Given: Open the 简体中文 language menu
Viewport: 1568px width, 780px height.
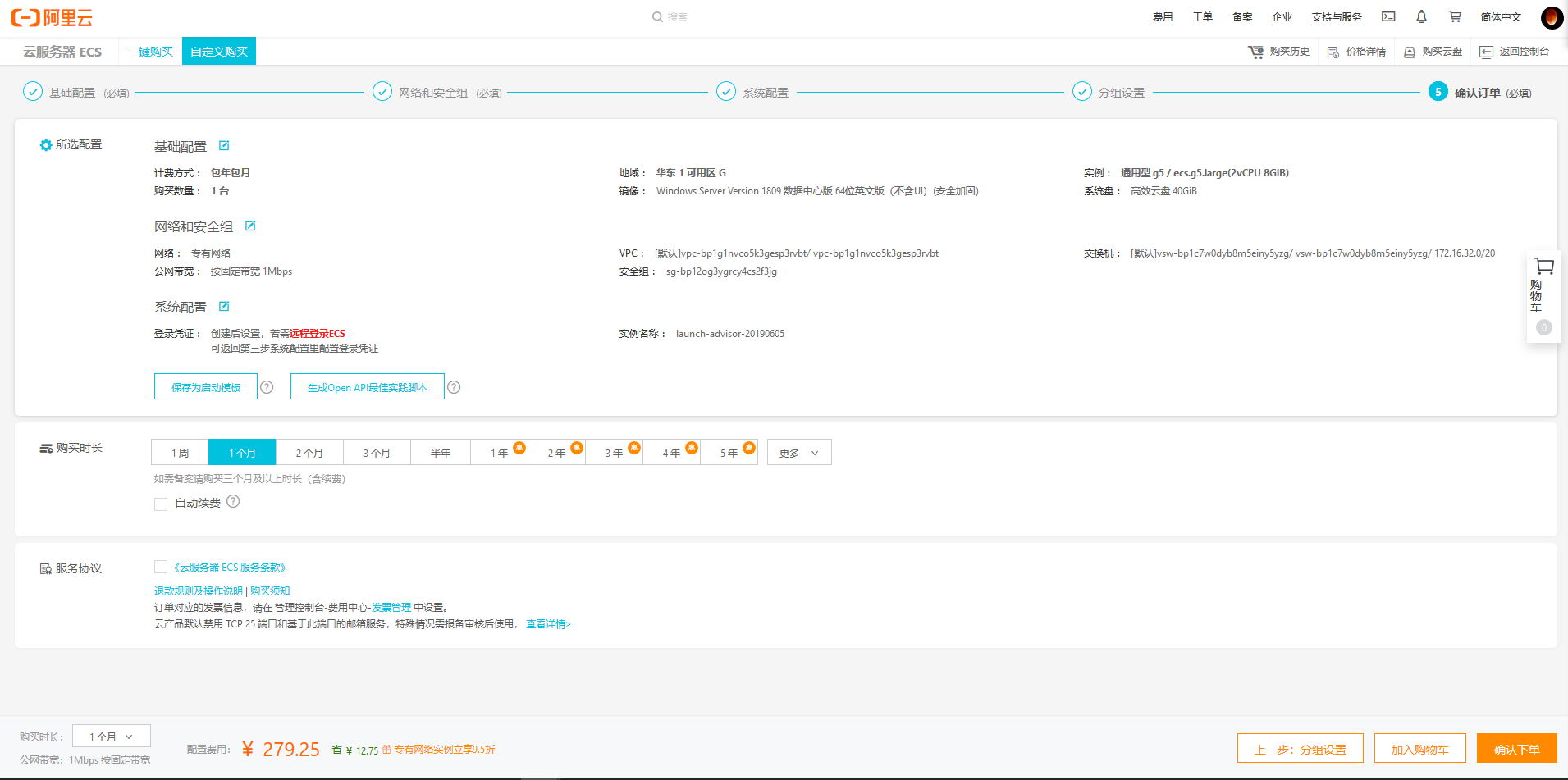Looking at the screenshot, I should (1501, 16).
